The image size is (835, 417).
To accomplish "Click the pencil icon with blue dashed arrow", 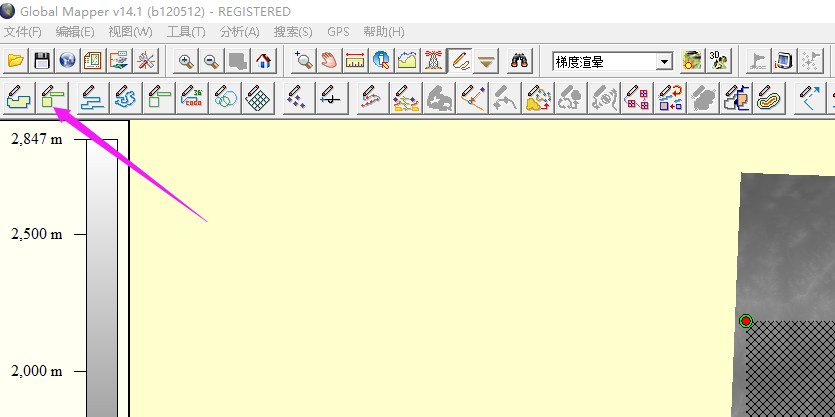I will click(x=809, y=97).
